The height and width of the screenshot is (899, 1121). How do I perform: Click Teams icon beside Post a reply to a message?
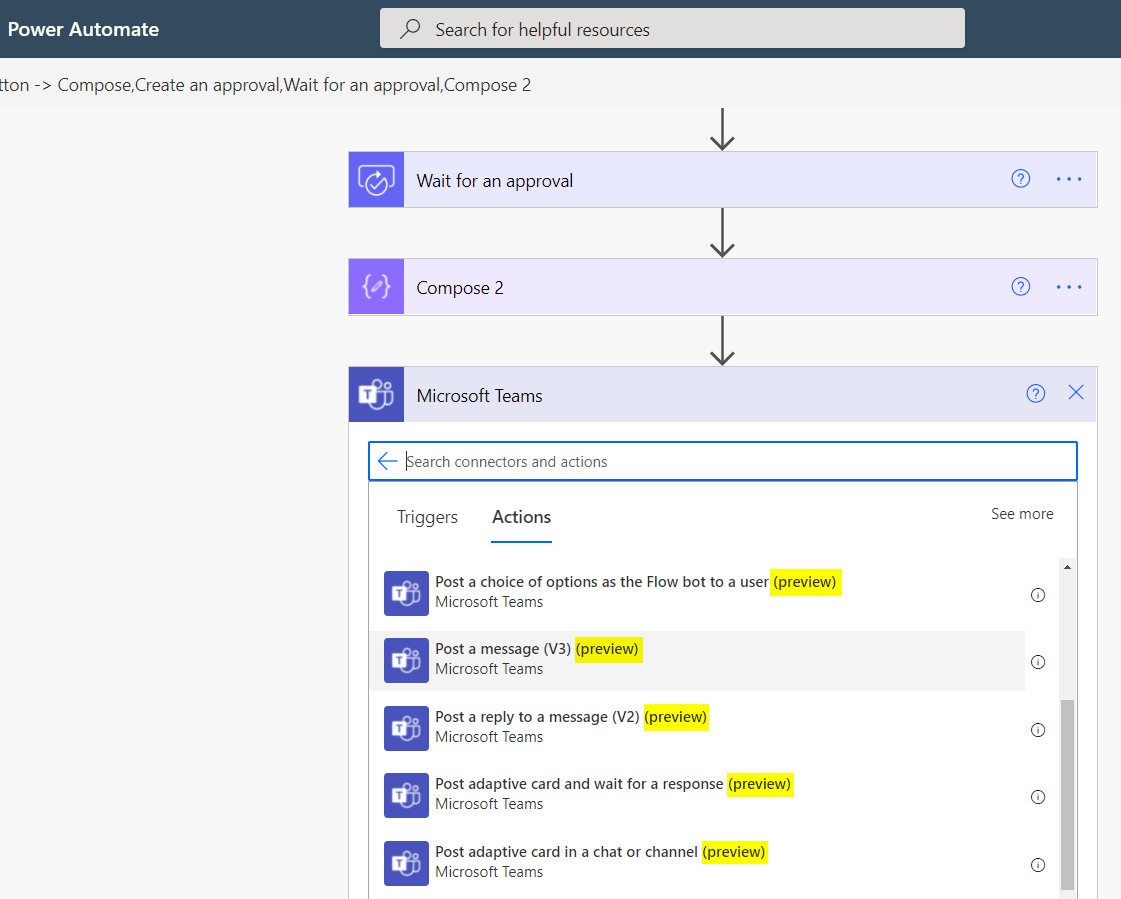(406, 728)
